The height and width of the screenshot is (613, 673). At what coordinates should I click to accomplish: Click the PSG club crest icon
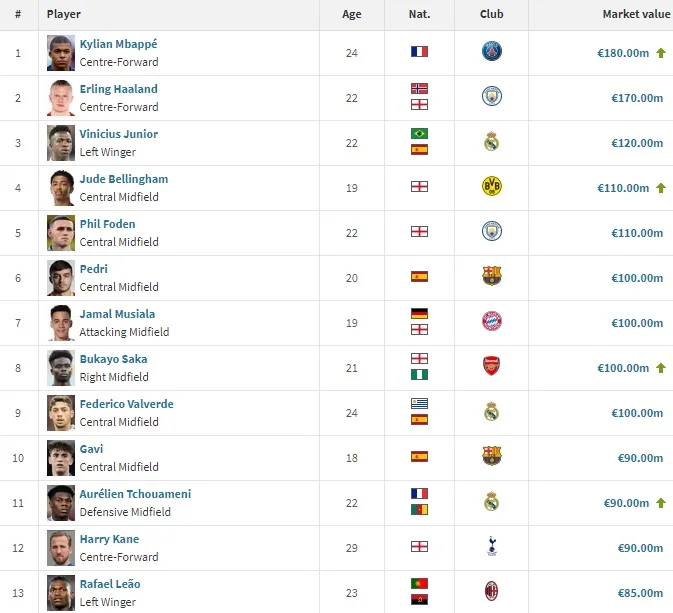491,52
